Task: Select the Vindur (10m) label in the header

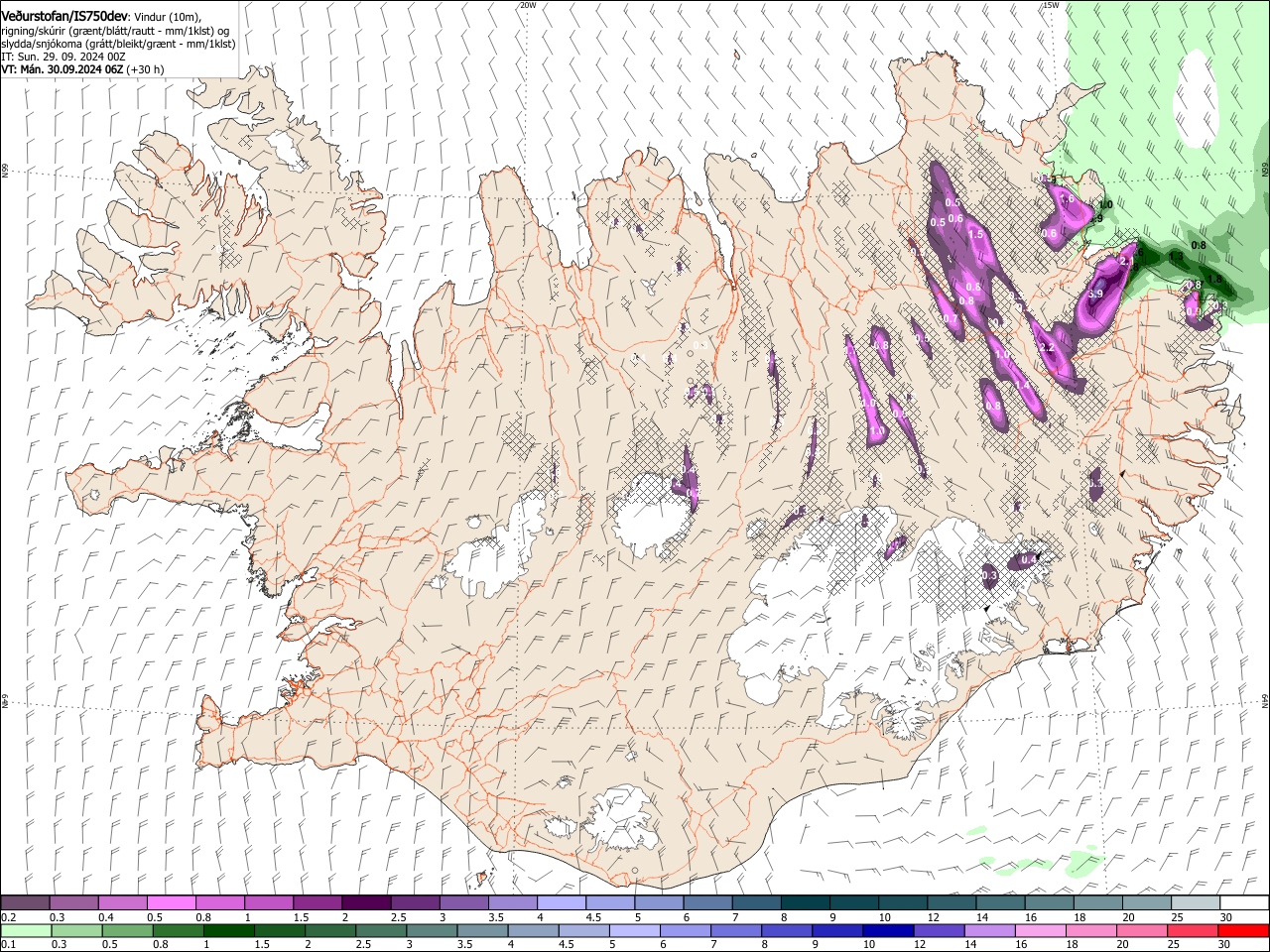Action: click(167, 17)
